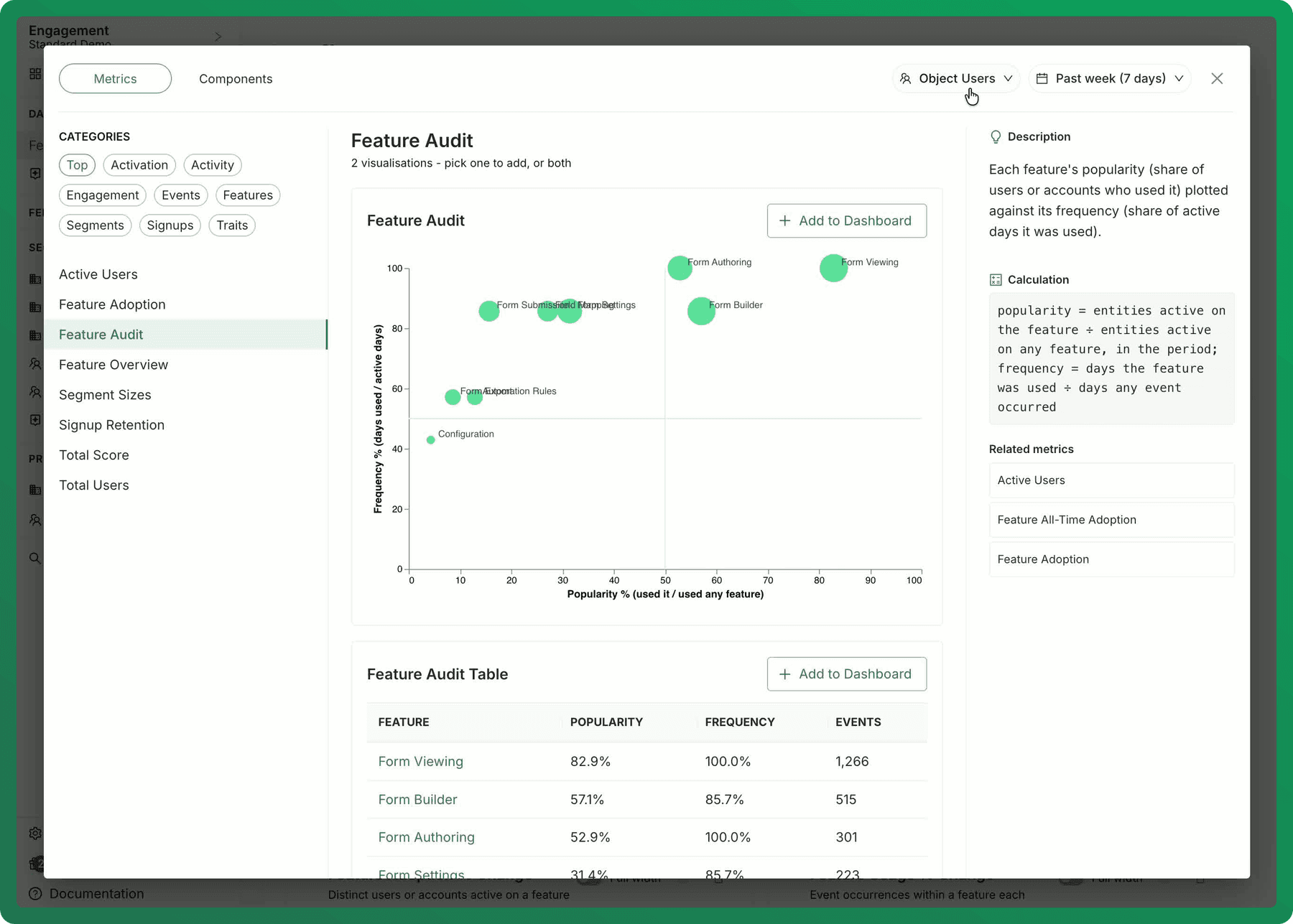This screenshot has width=1293, height=924.
Task: Open settings gear in background sidebar
Action: point(35,833)
